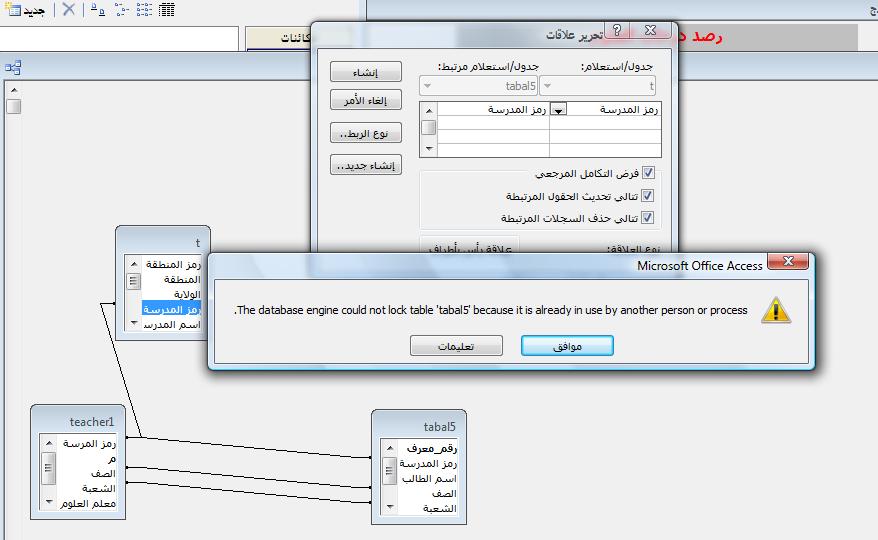878x540 pixels.
Task: Click the warning icon in the error dialog
Action: point(776,310)
